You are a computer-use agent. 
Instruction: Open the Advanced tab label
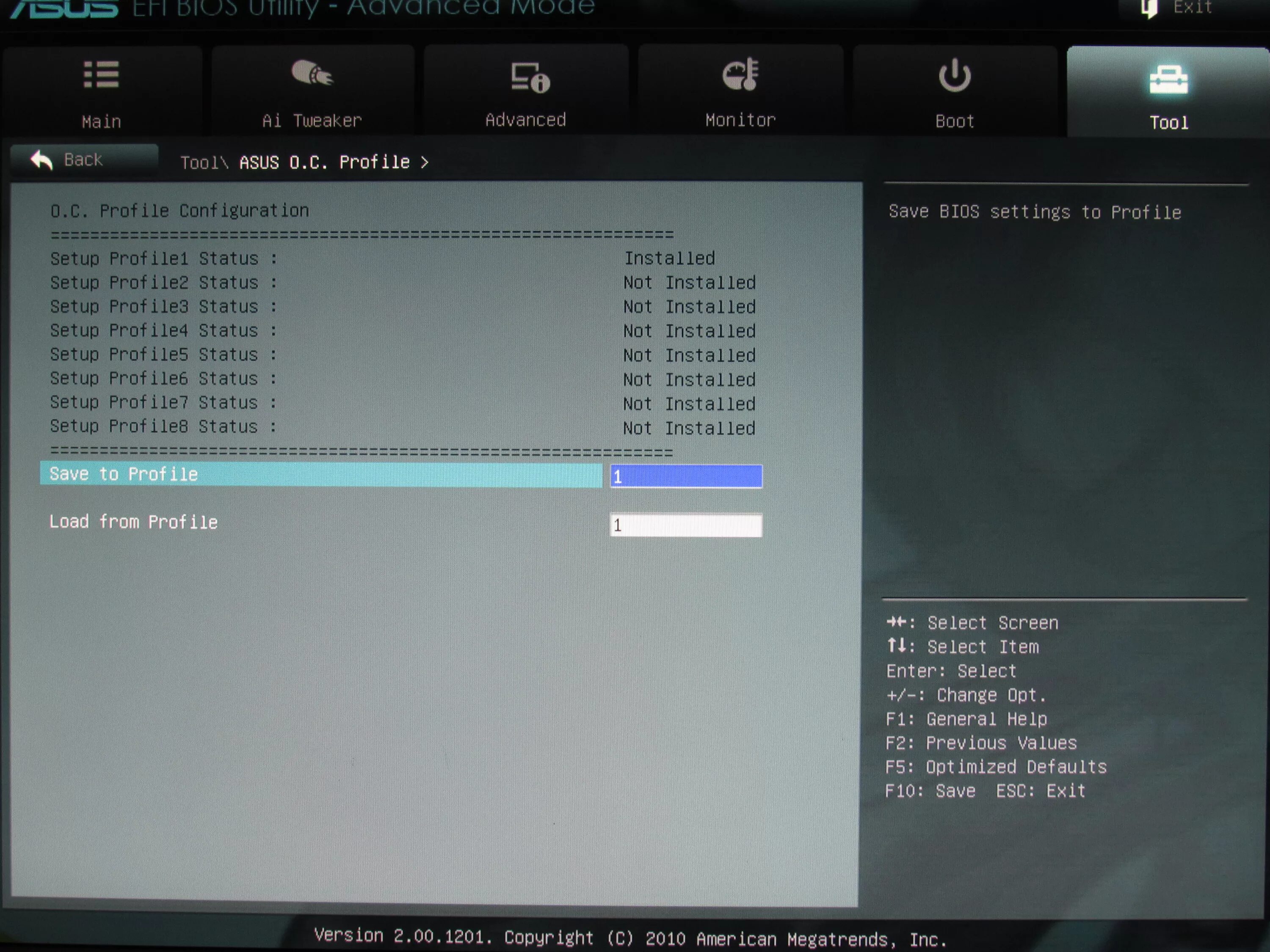[x=525, y=119]
